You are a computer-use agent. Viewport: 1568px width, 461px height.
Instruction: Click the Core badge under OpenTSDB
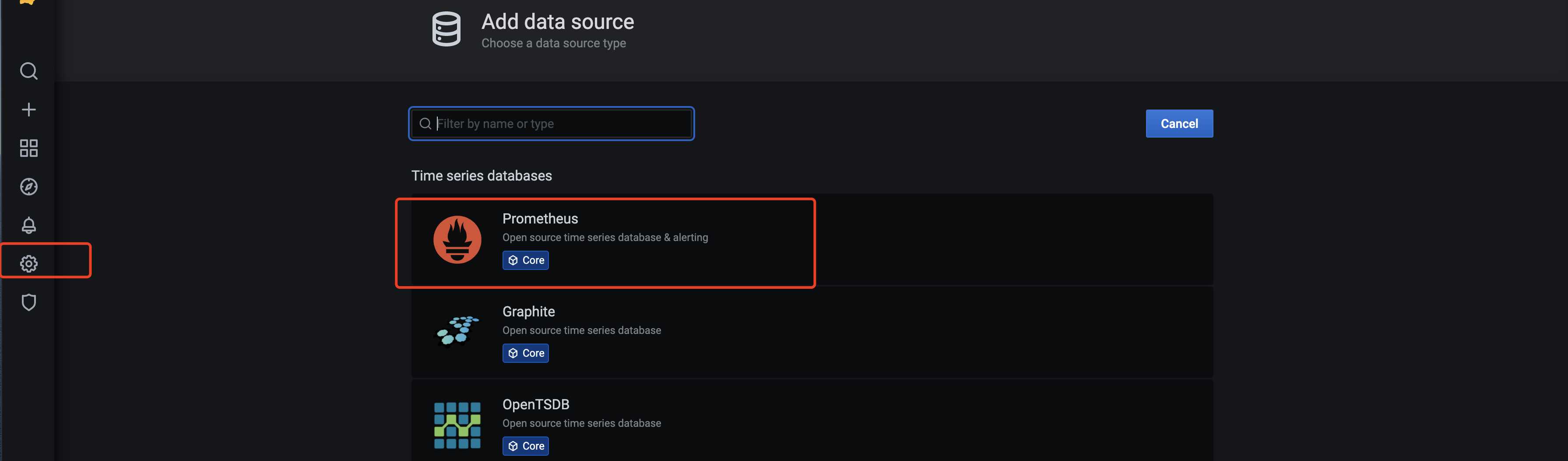(x=525, y=446)
